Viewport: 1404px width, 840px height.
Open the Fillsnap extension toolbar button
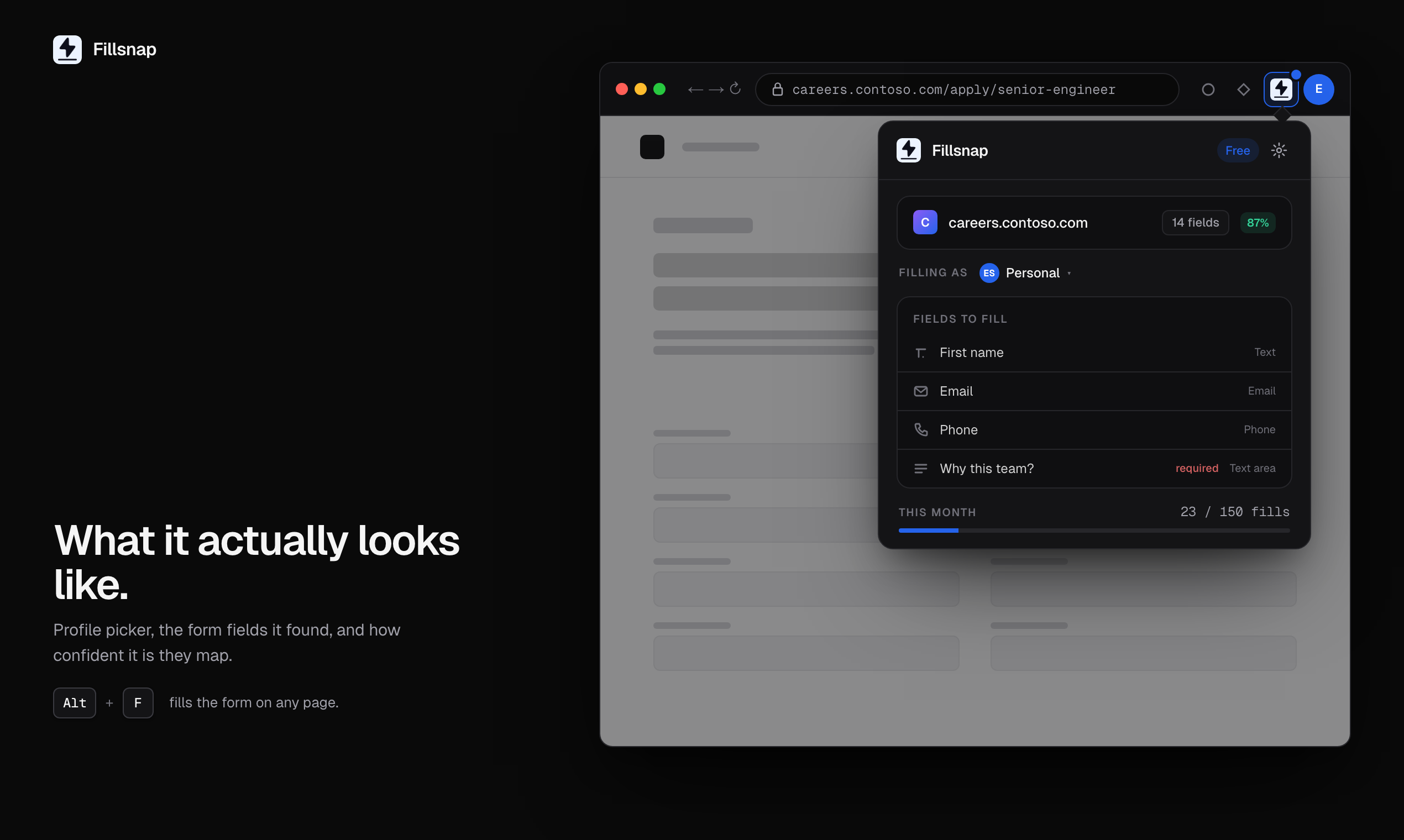(x=1281, y=90)
